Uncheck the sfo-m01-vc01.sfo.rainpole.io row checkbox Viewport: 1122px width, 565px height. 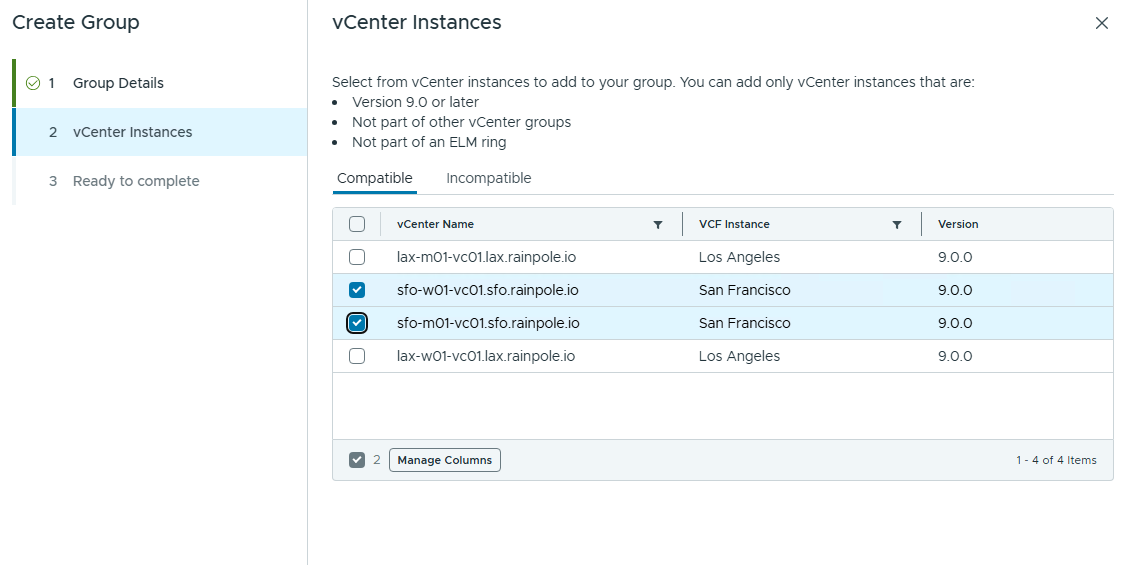pos(357,323)
